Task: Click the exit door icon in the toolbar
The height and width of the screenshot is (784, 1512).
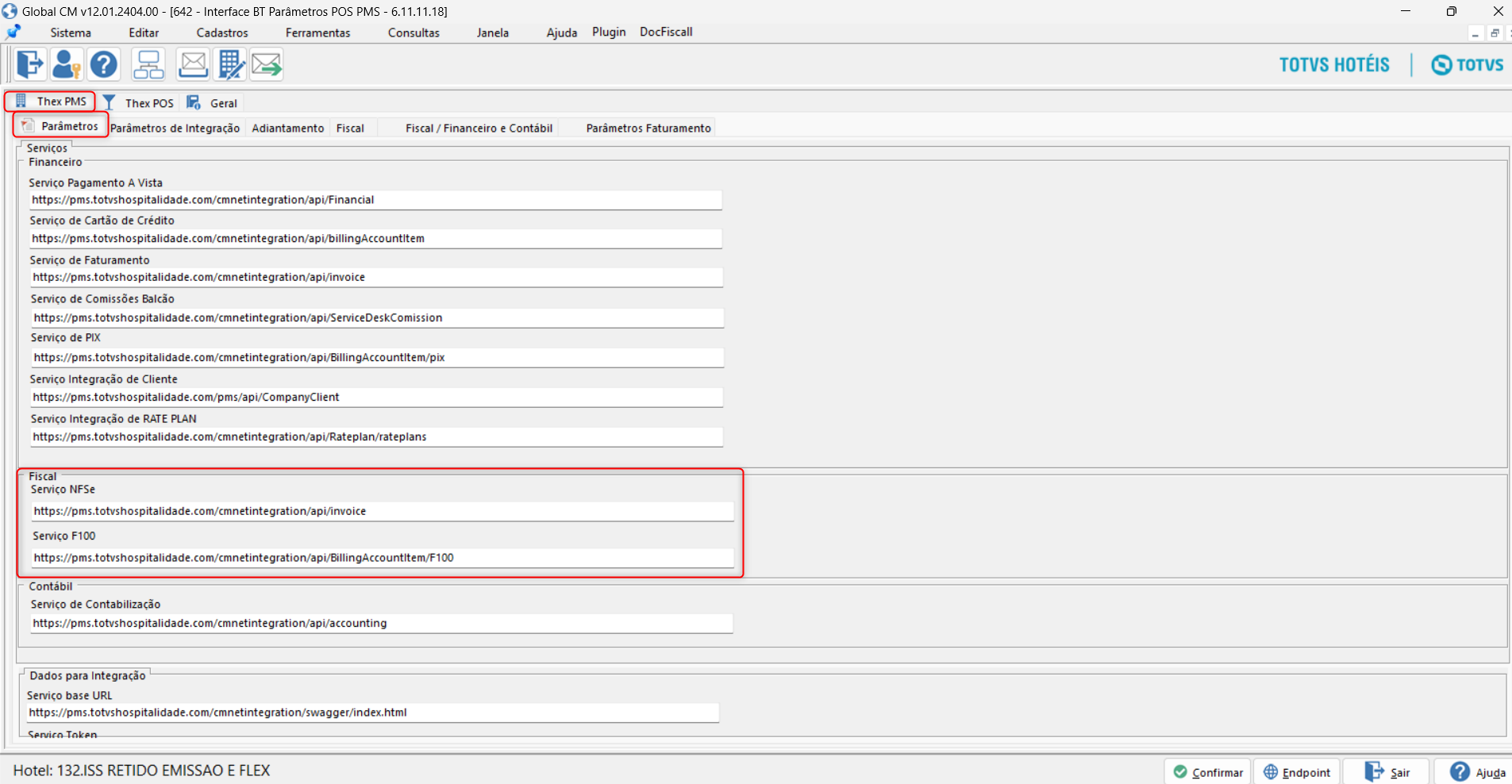Action: [x=29, y=64]
